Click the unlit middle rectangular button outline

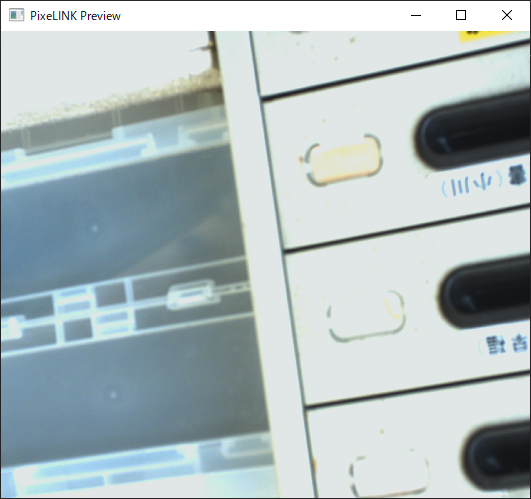[x=366, y=315]
